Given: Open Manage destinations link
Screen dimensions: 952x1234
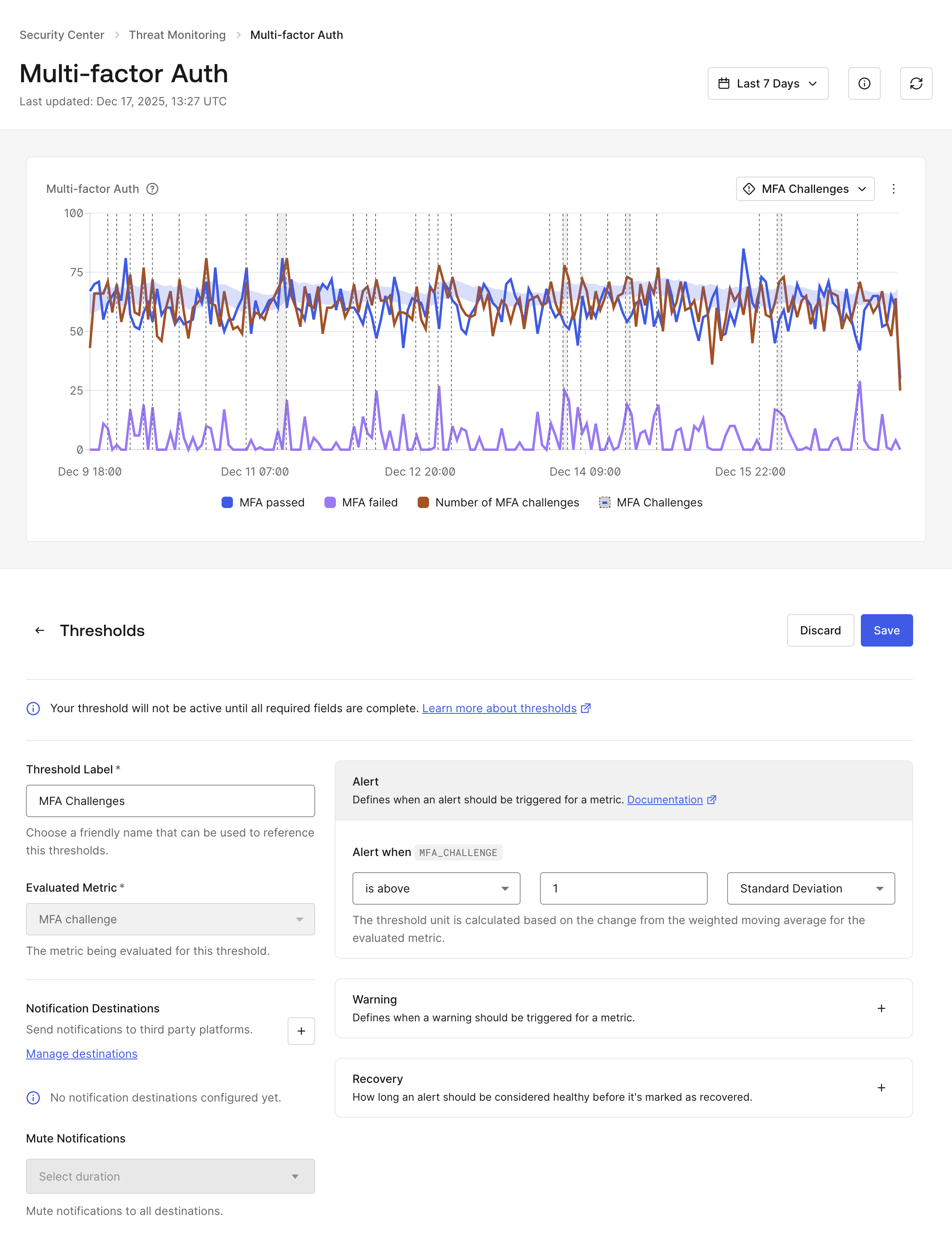Looking at the screenshot, I should point(82,1054).
